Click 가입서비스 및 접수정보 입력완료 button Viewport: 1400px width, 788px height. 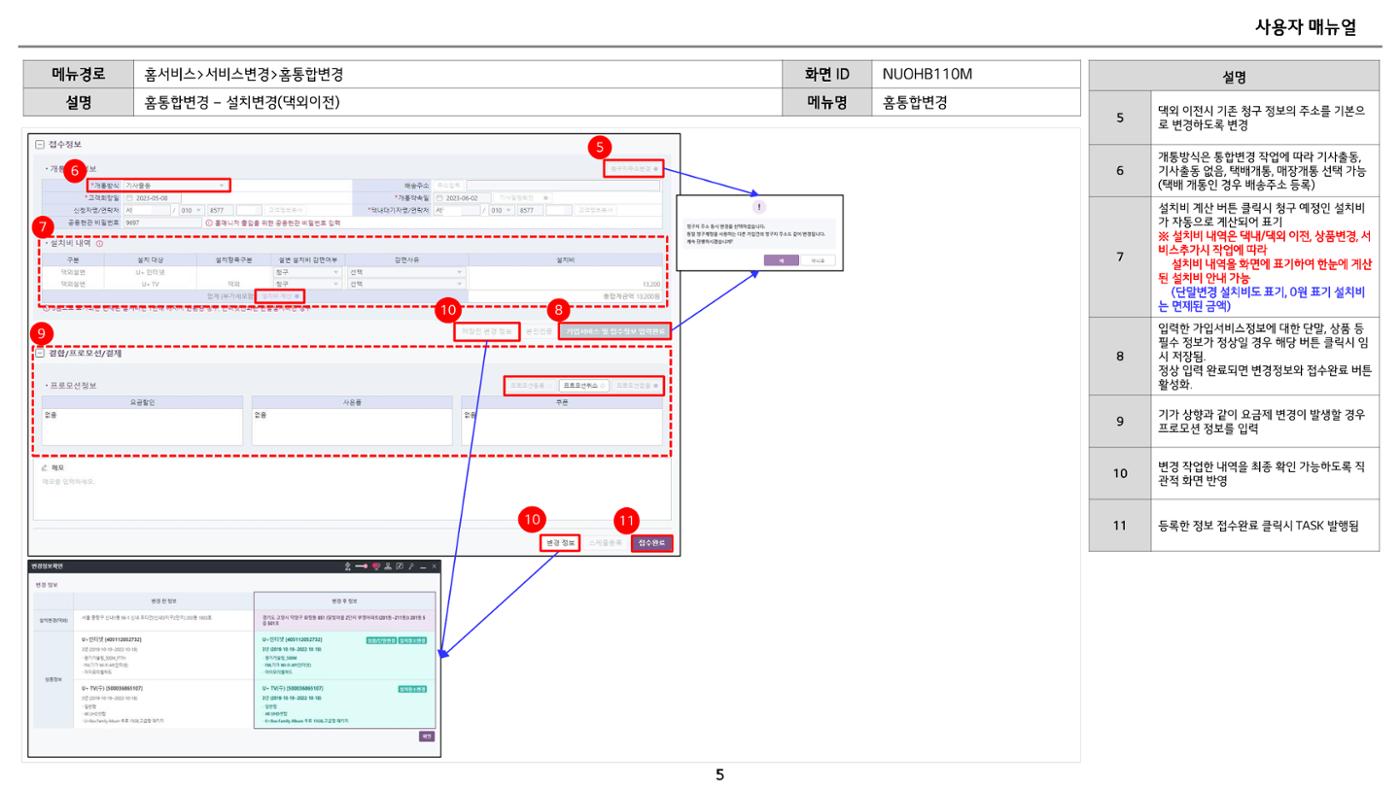(613, 331)
